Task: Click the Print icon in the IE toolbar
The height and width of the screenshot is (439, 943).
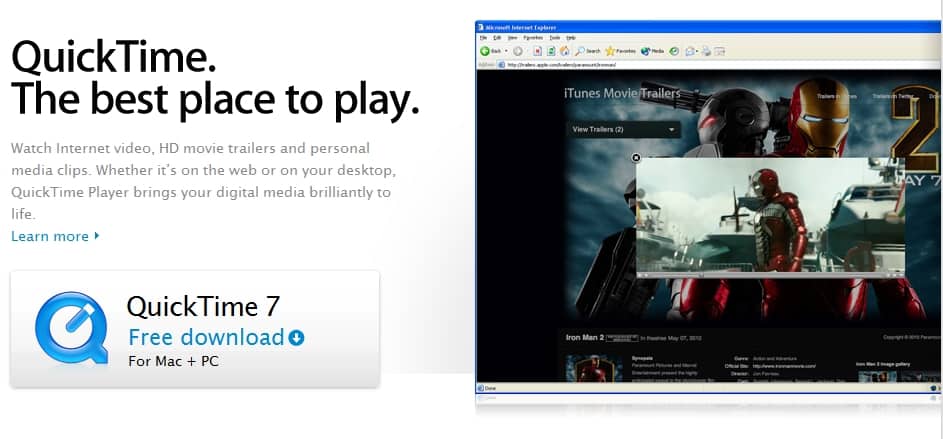Action: coord(707,51)
